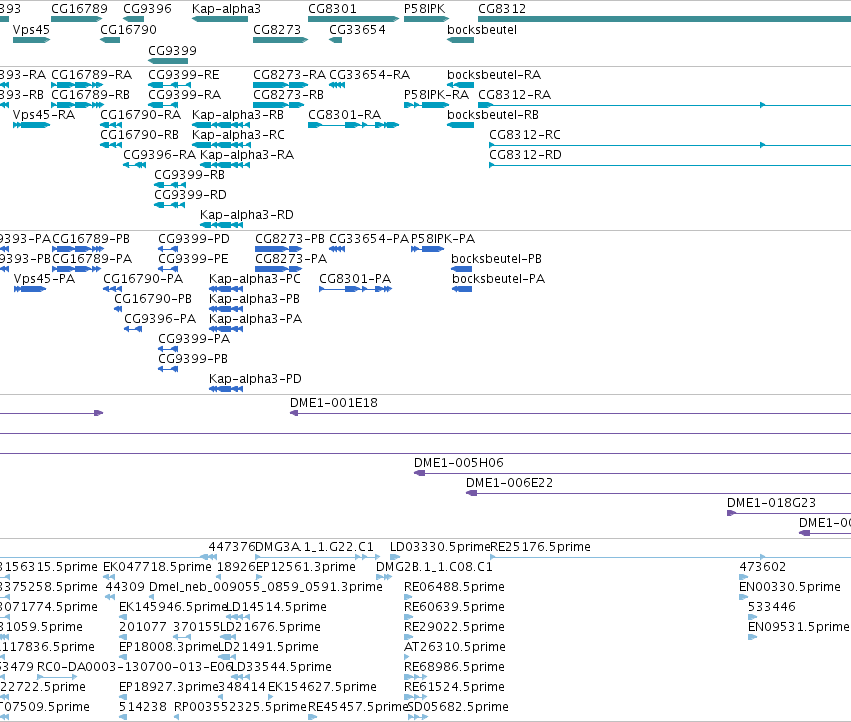Select EST EN00330.5prime
This screenshot has width=851, height=722.
coord(744,597)
